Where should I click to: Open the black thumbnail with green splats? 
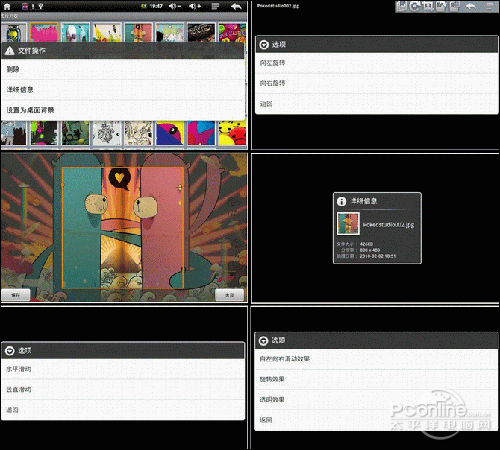click(x=44, y=133)
